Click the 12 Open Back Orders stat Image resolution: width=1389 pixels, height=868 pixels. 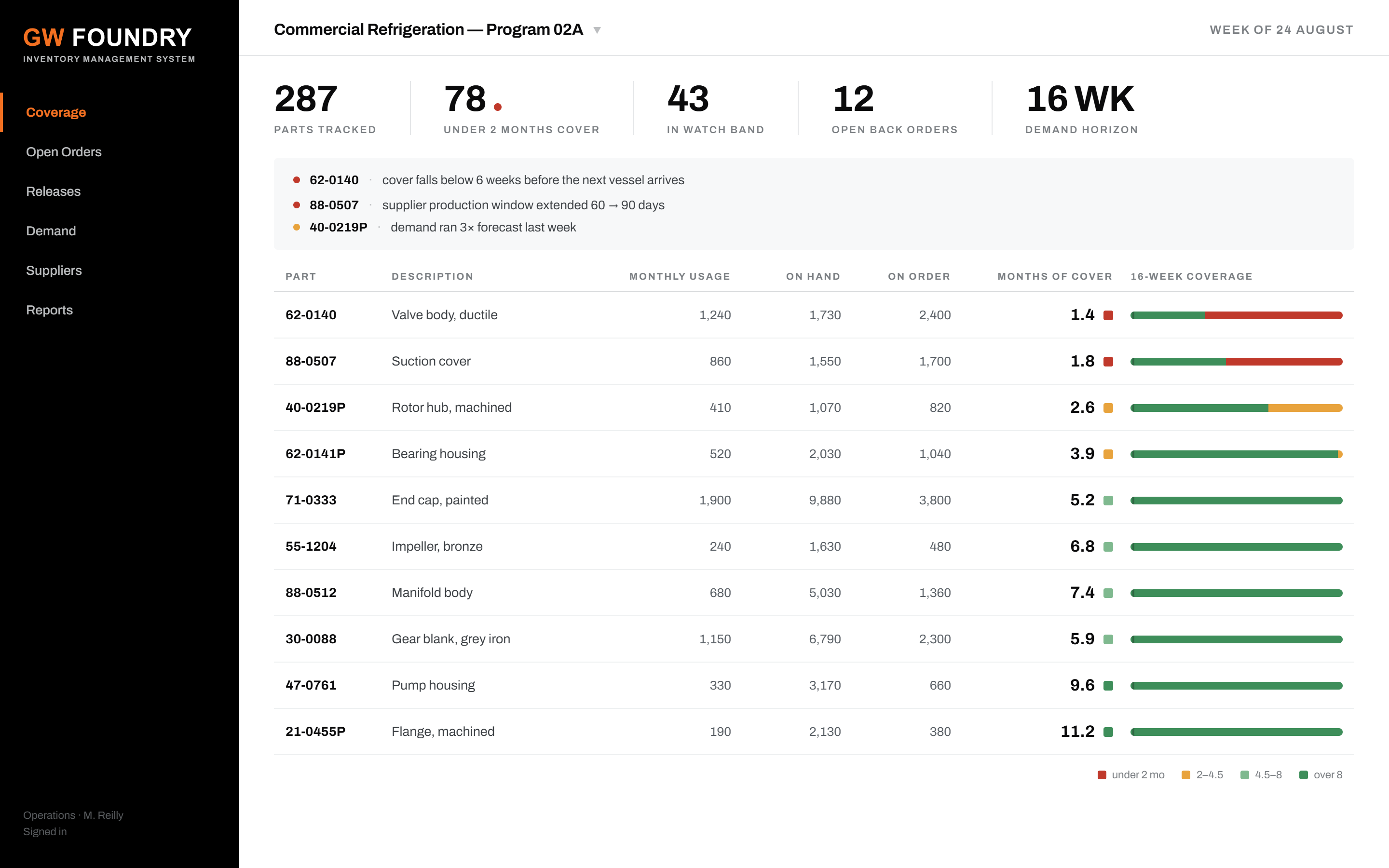(x=894, y=108)
